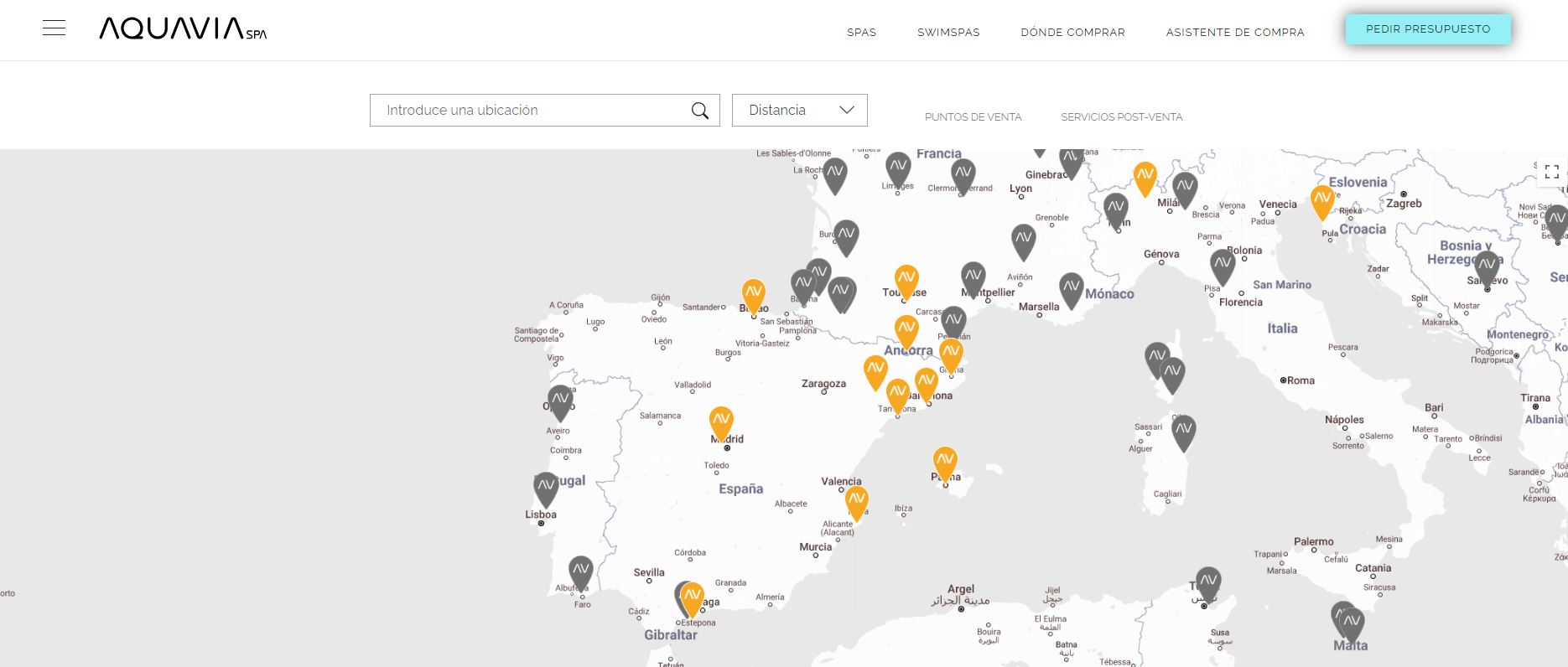The height and width of the screenshot is (667, 1568).
Task: Select the gray marker near Aveiro
Action: tap(560, 402)
